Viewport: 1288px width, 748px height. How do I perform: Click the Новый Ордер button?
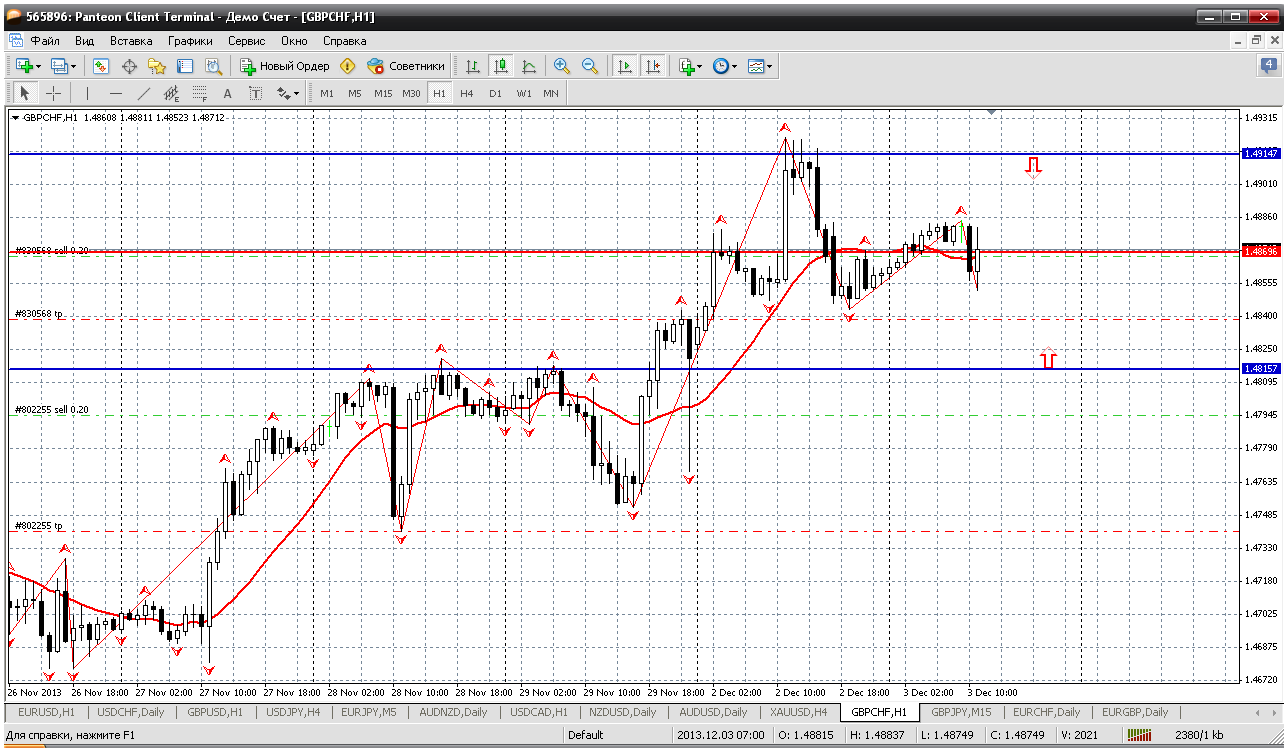point(284,66)
